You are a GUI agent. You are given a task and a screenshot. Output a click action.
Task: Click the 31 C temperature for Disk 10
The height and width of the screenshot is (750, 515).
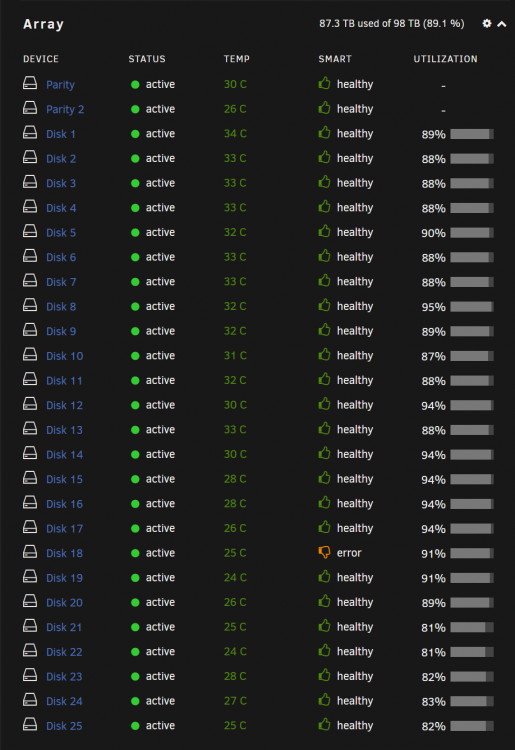point(235,356)
